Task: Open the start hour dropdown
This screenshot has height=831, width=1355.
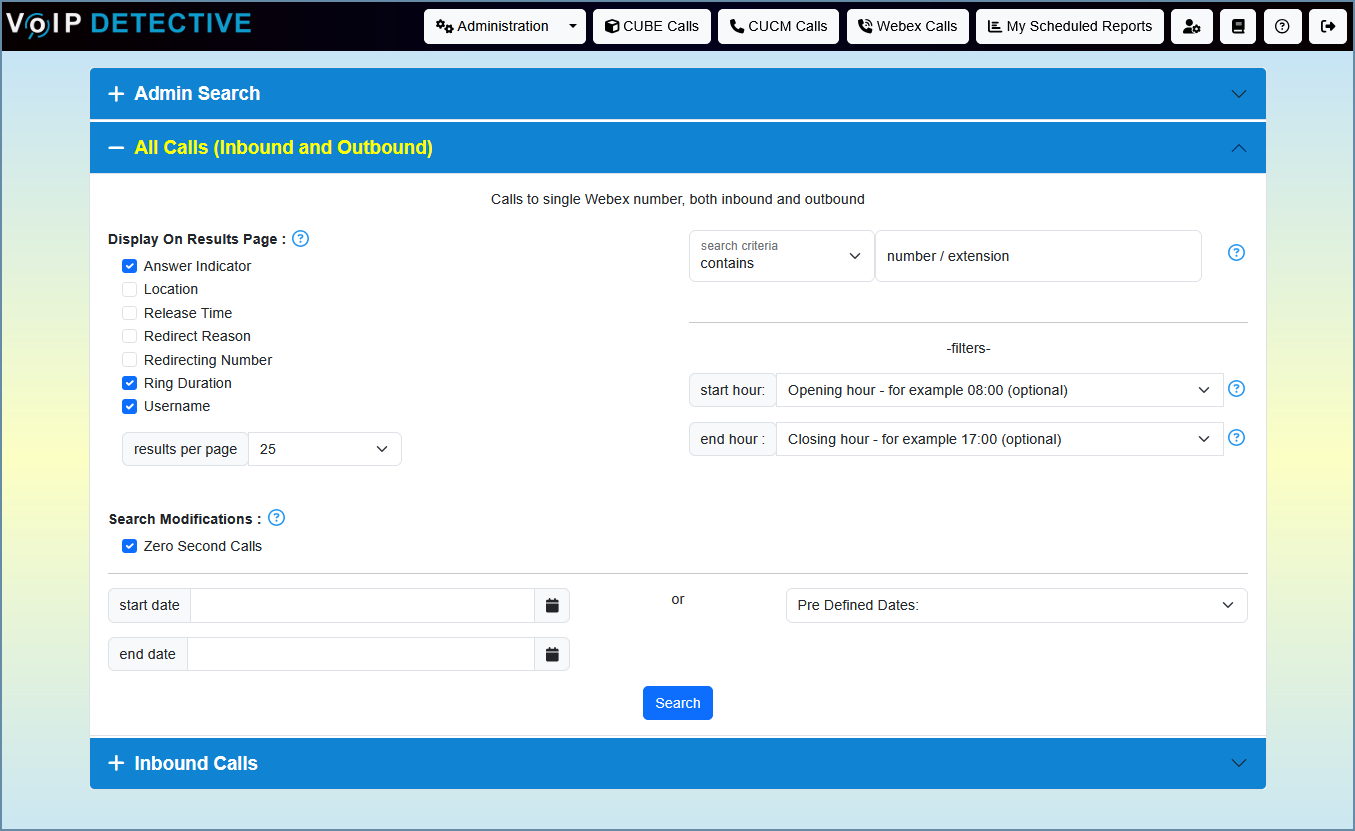Action: click(x=999, y=390)
